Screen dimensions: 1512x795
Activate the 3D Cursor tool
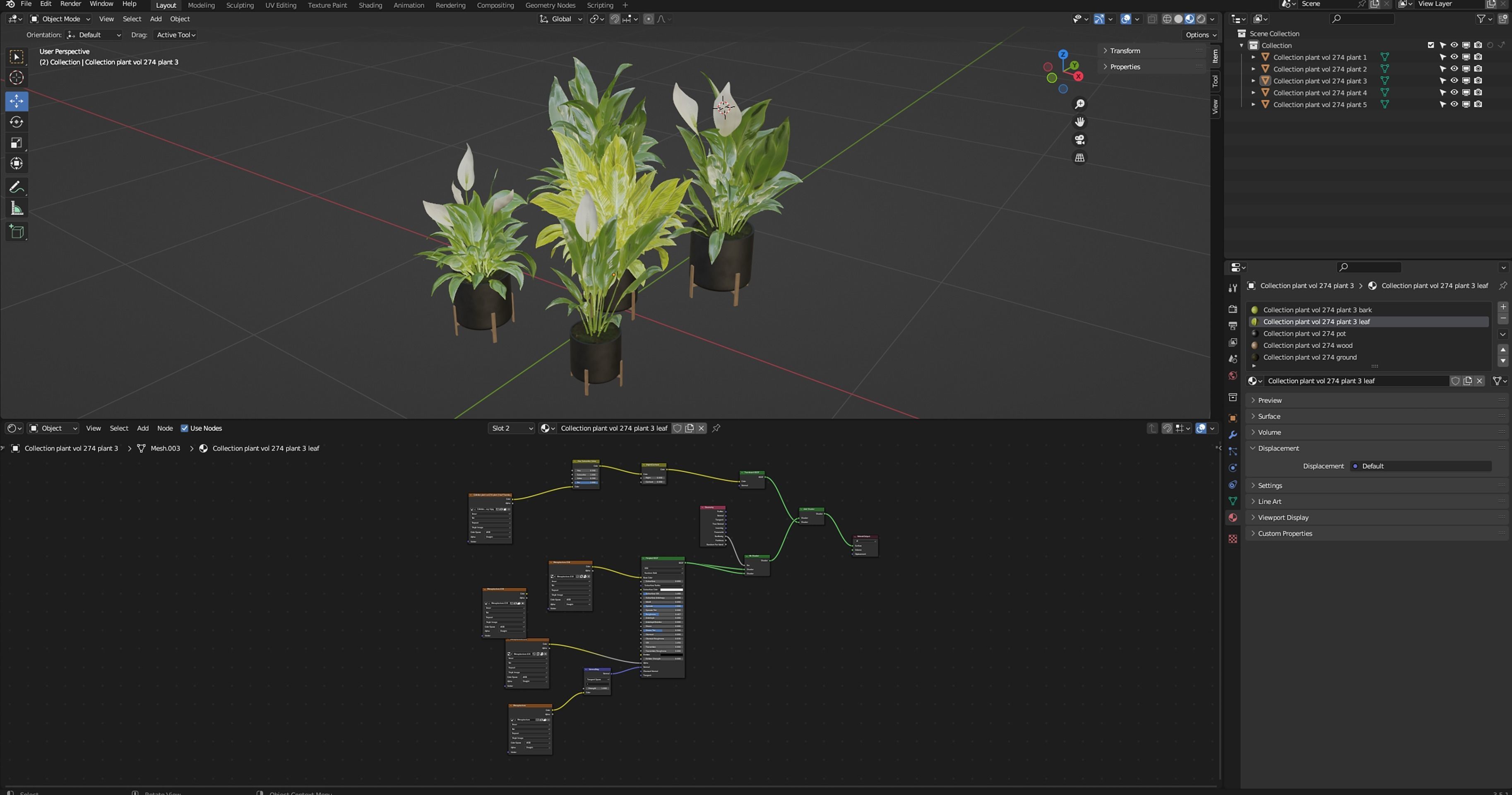(17, 77)
